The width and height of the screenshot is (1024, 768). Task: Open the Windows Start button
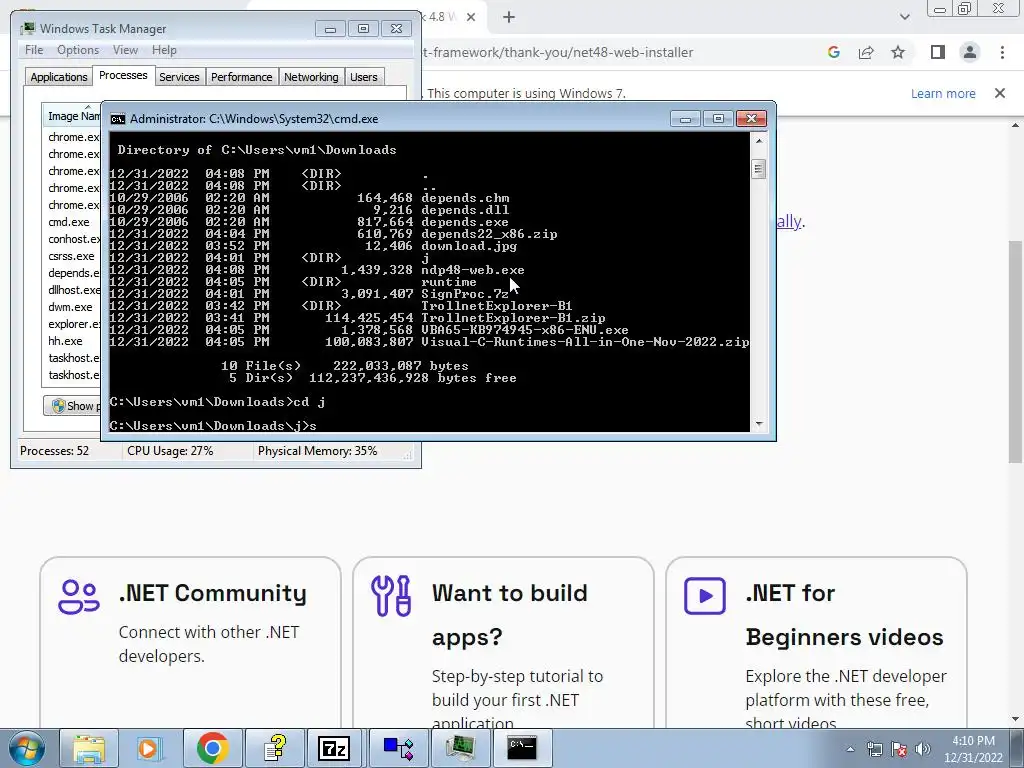tap(27, 748)
